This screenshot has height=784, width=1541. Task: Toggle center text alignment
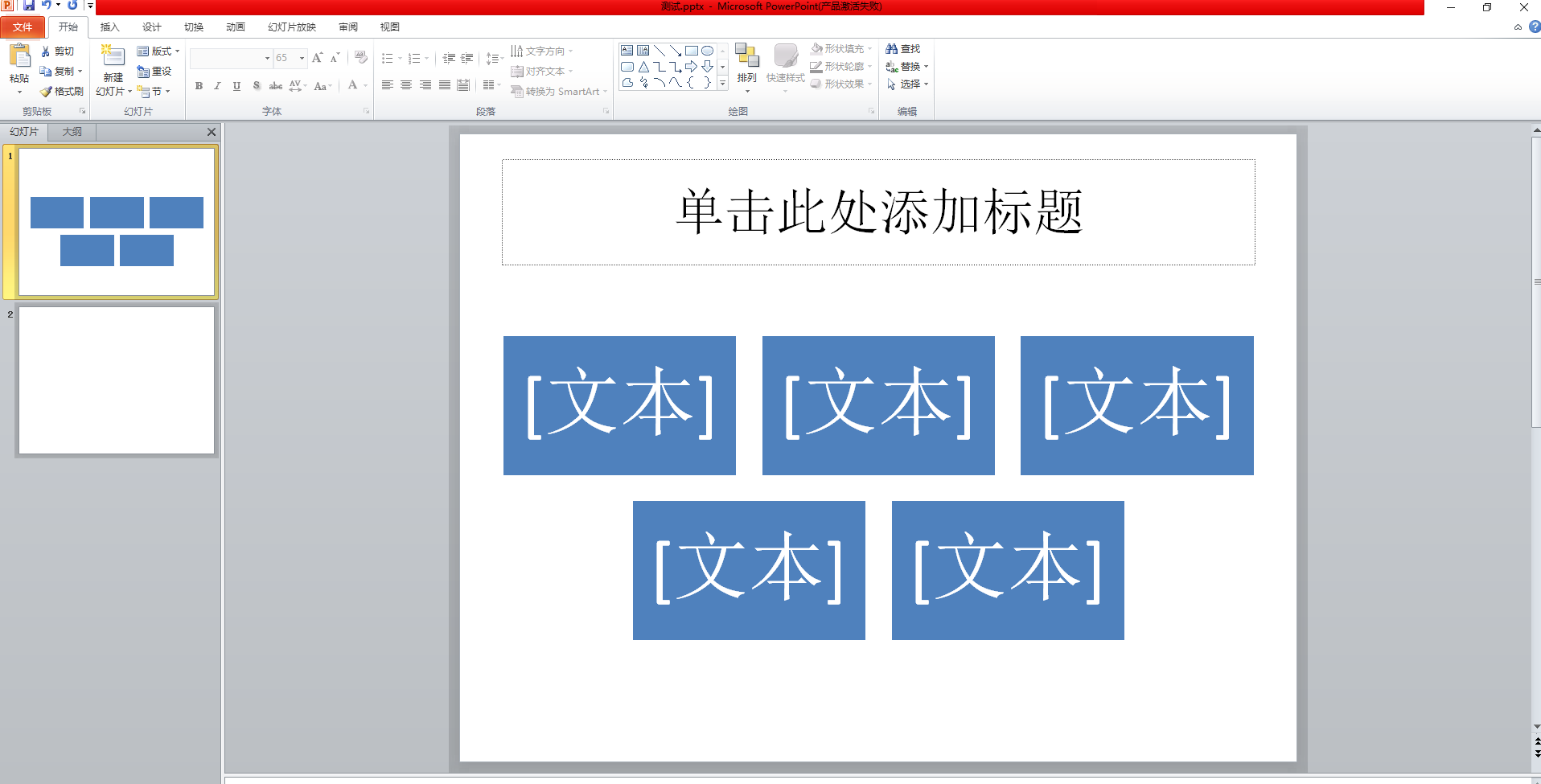pos(406,85)
